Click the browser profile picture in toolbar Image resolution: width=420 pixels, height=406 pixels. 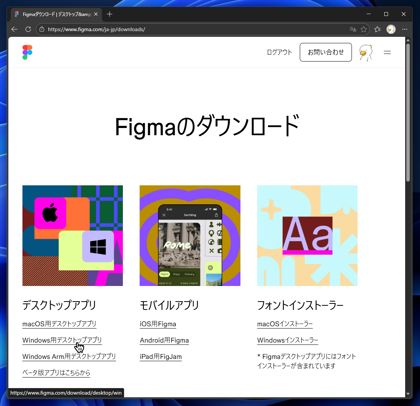[x=391, y=29]
